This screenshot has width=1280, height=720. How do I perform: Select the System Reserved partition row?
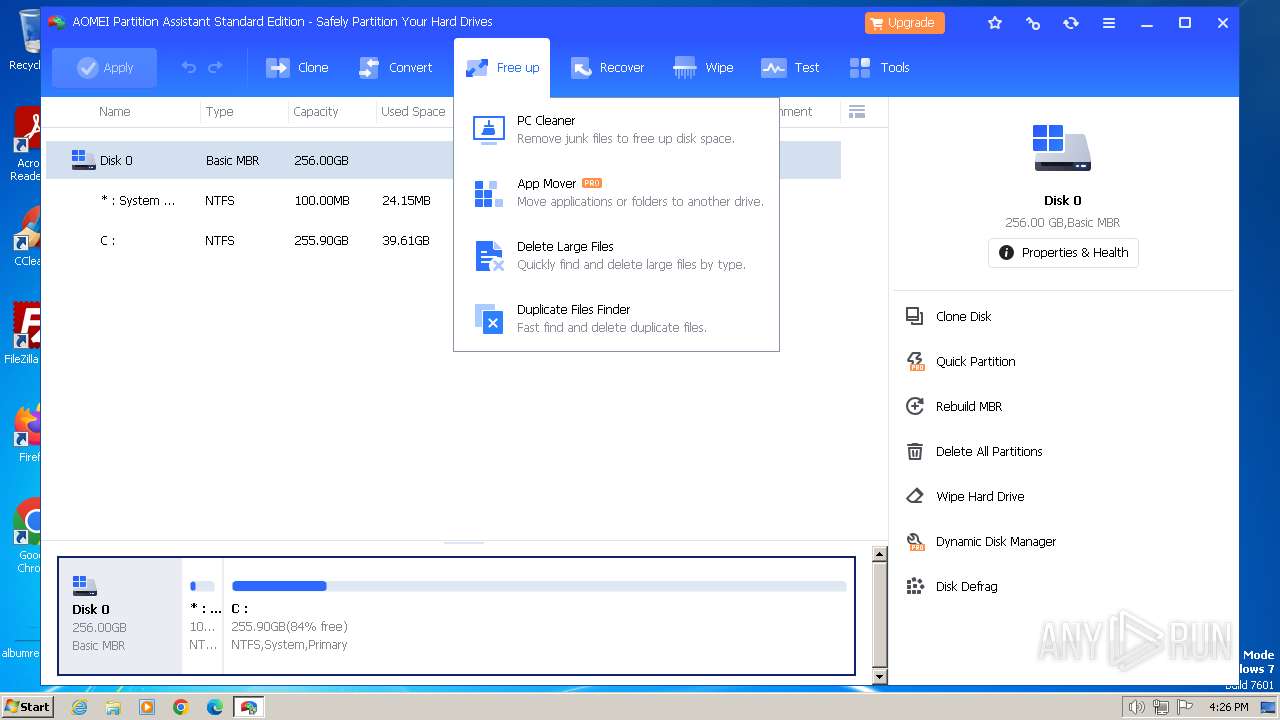pos(443,200)
